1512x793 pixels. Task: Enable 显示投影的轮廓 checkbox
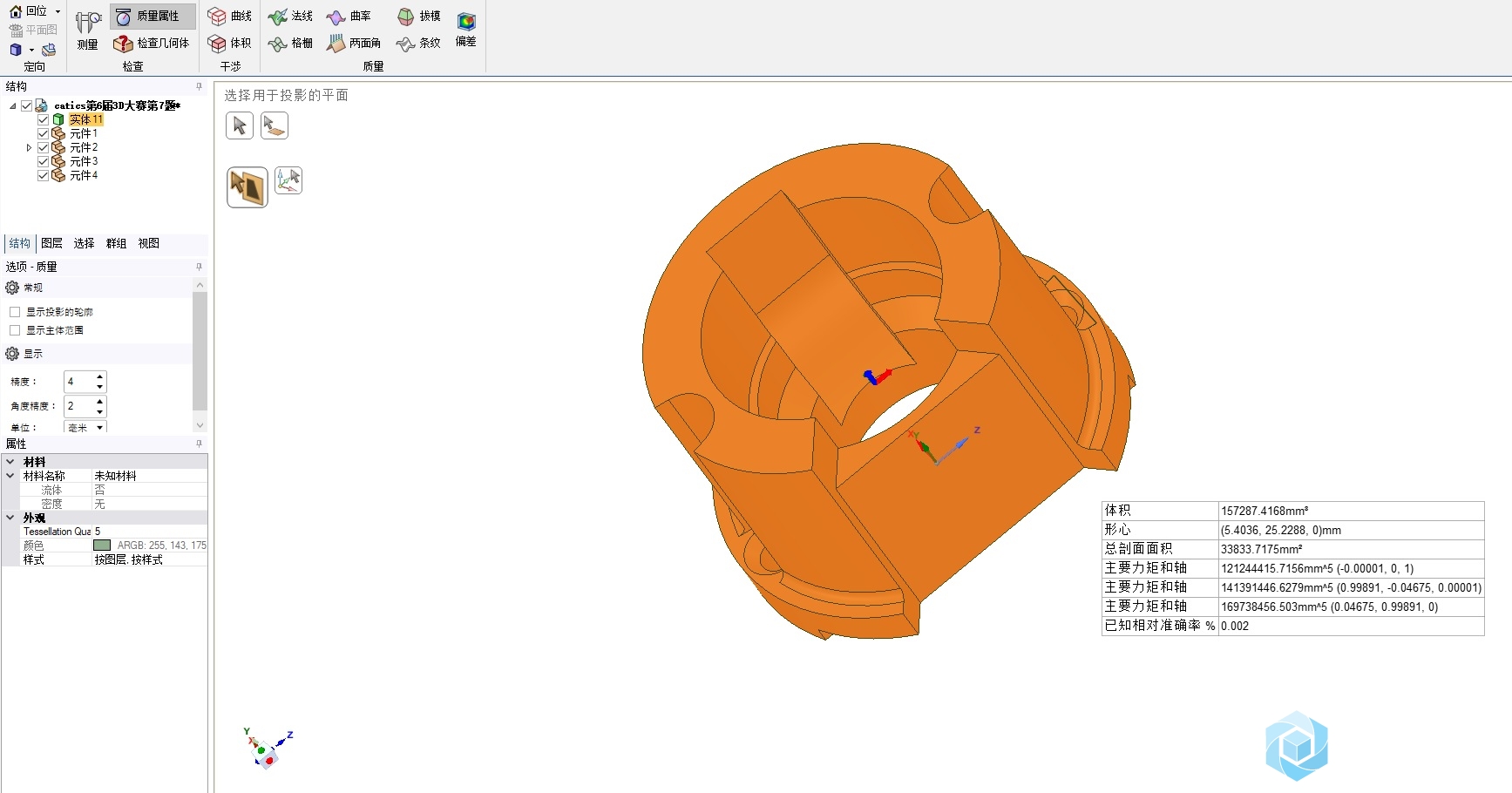(x=15, y=312)
